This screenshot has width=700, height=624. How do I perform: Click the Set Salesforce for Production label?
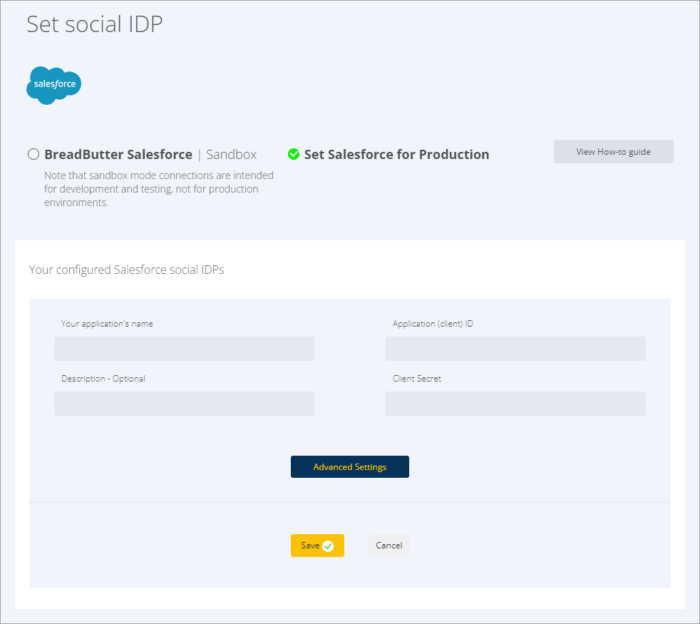[x=396, y=154]
